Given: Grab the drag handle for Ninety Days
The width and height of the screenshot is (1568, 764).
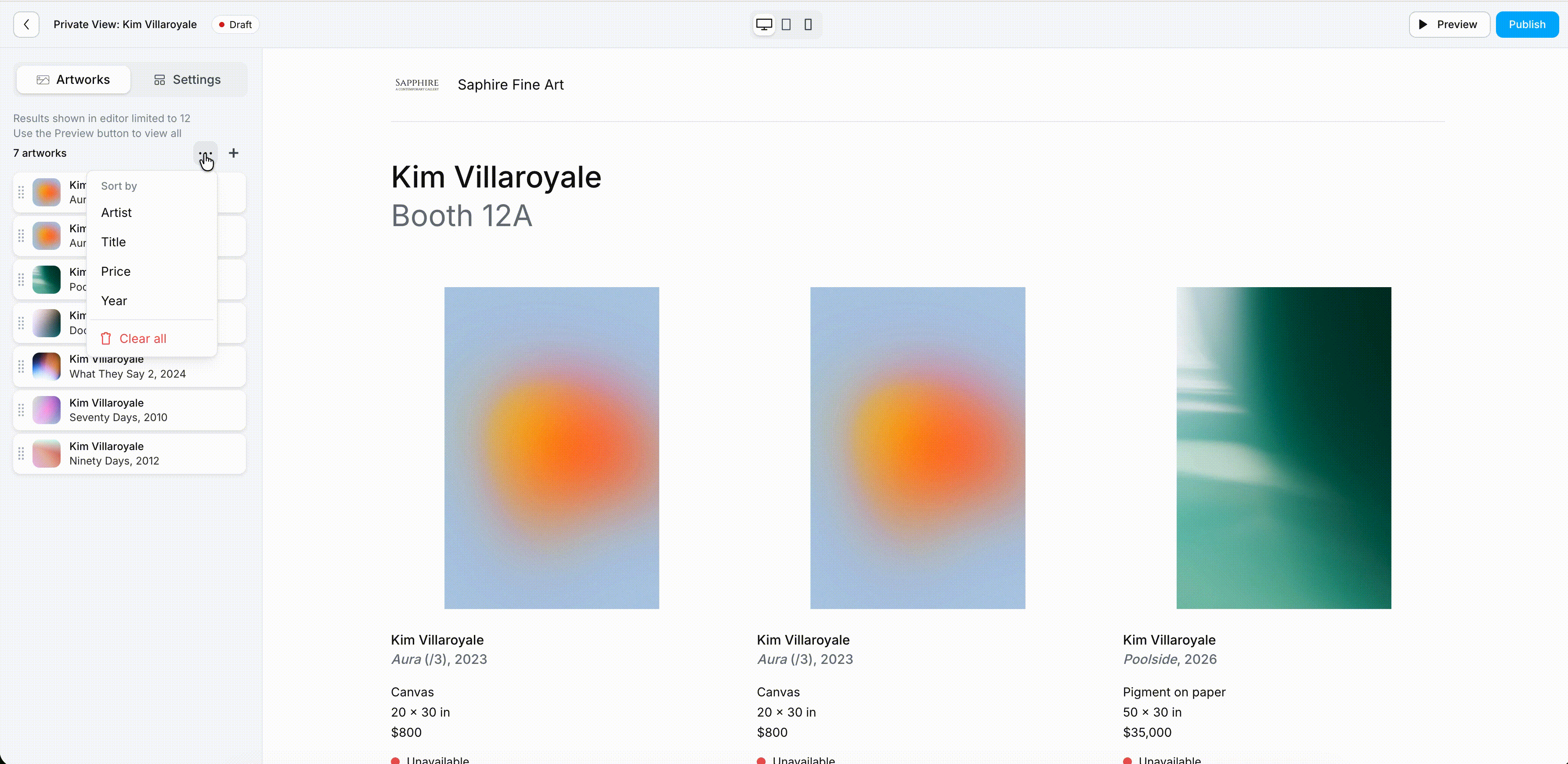Looking at the screenshot, I should click(x=22, y=454).
